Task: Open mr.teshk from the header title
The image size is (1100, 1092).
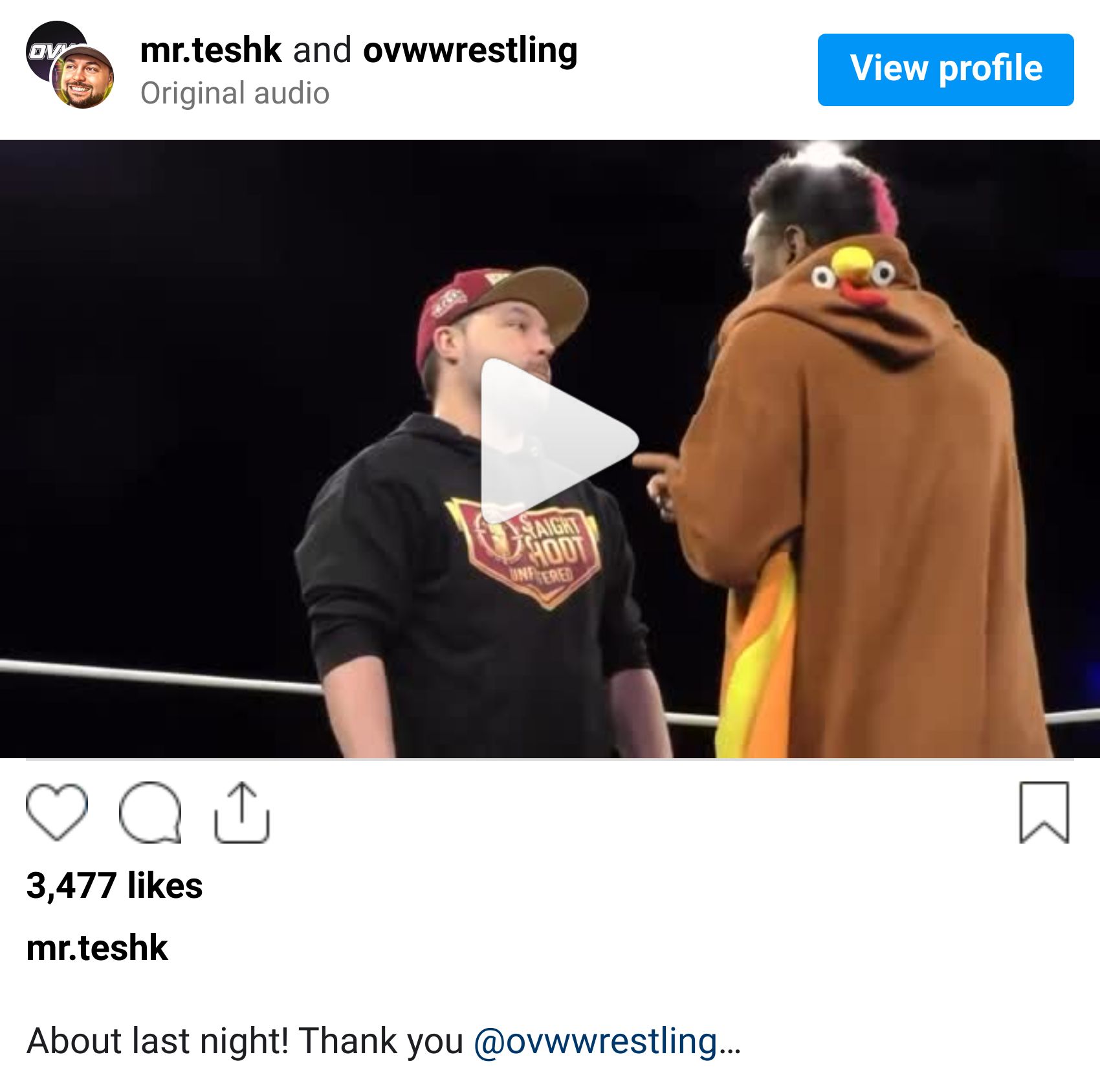Action: click(210, 50)
